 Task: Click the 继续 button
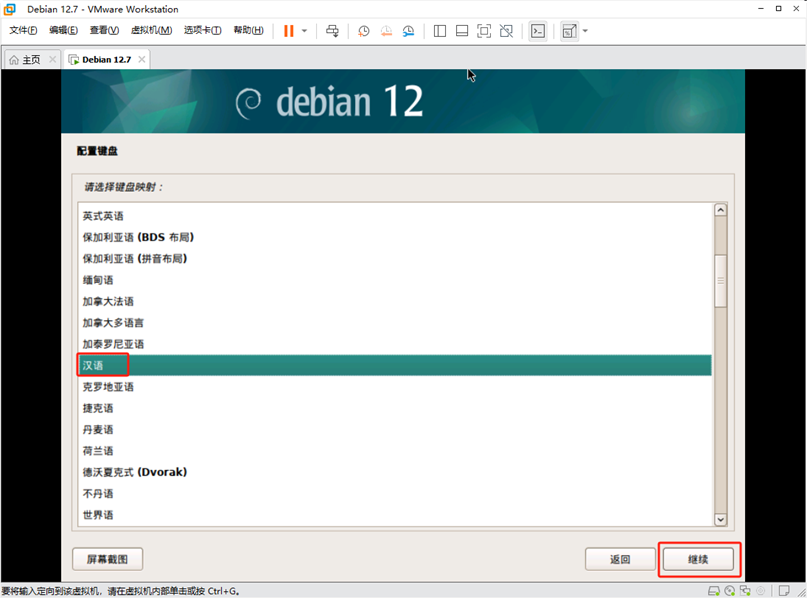(x=698, y=559)
